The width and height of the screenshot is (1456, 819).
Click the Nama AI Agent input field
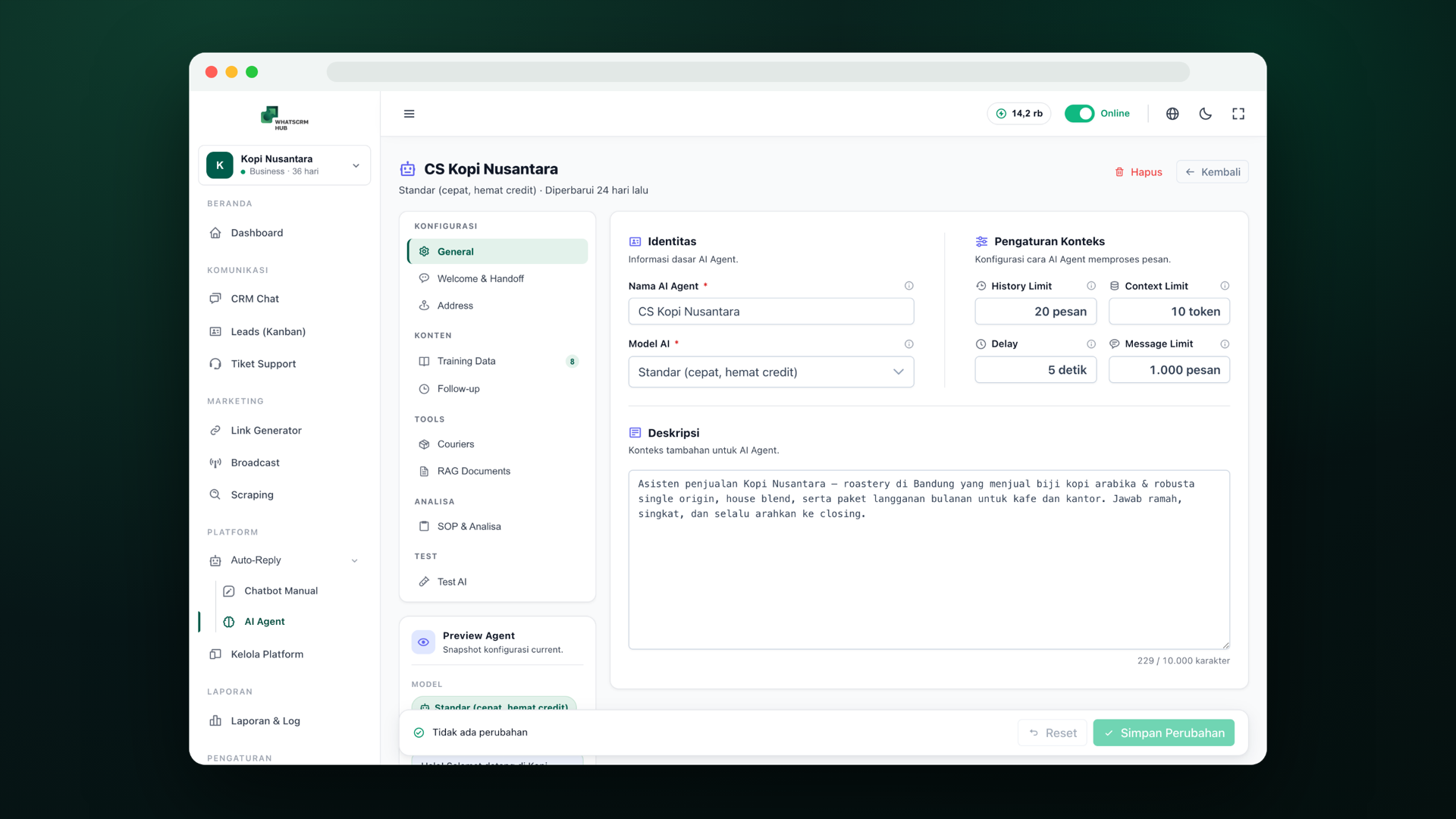771,312
